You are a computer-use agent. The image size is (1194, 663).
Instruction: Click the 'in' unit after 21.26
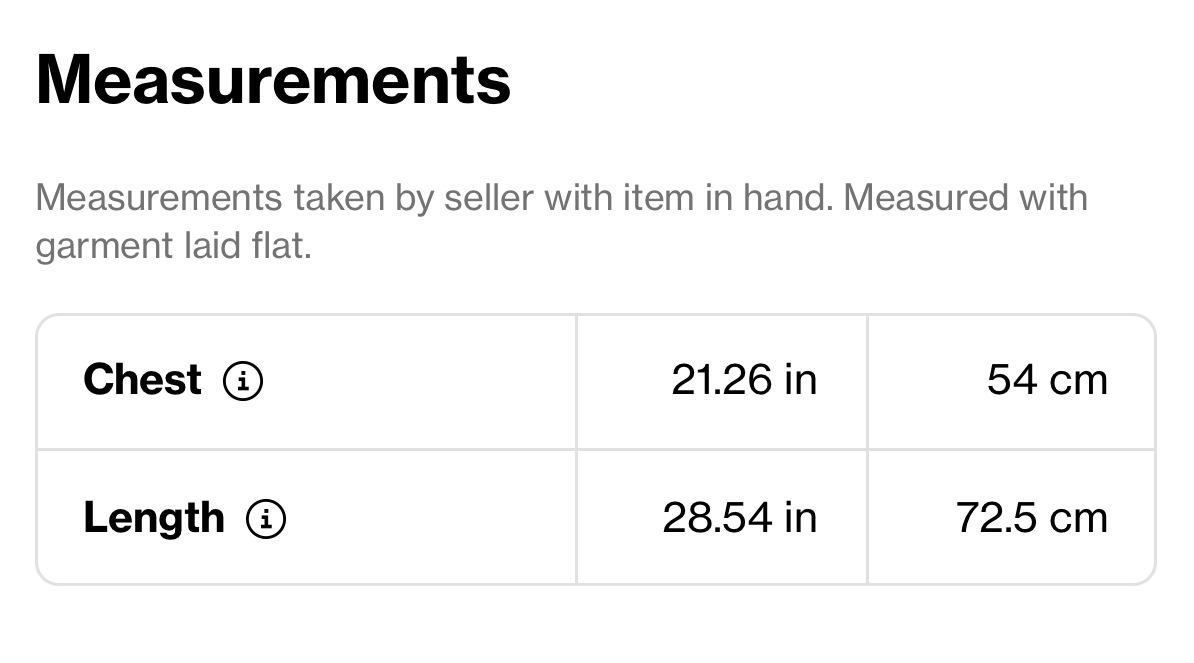coord(800,379)
